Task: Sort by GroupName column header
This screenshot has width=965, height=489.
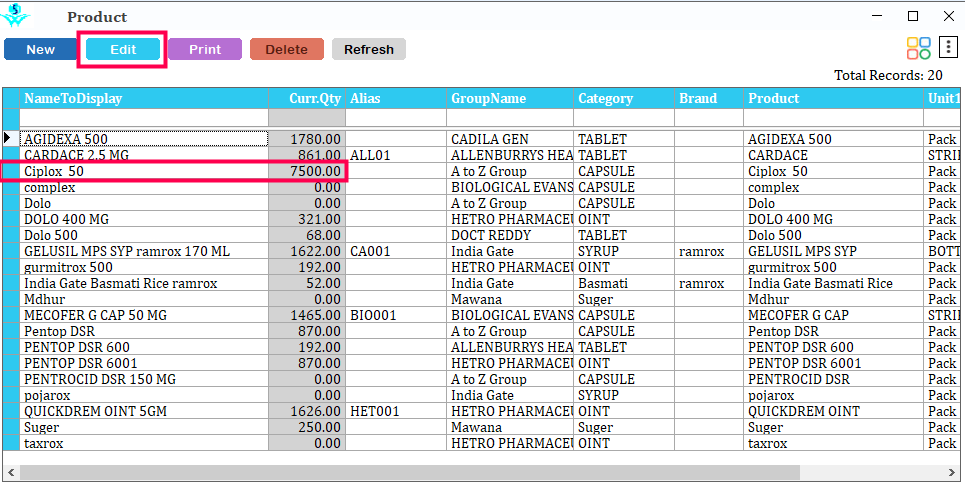Action: (510, 98)
